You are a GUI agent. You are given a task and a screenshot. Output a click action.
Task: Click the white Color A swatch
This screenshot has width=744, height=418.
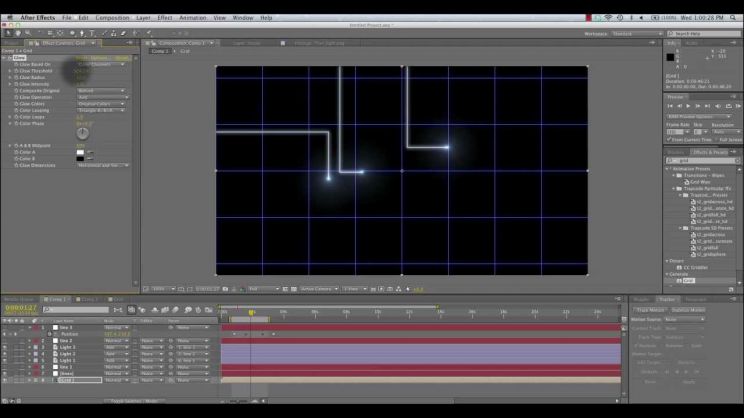point(80,152)
